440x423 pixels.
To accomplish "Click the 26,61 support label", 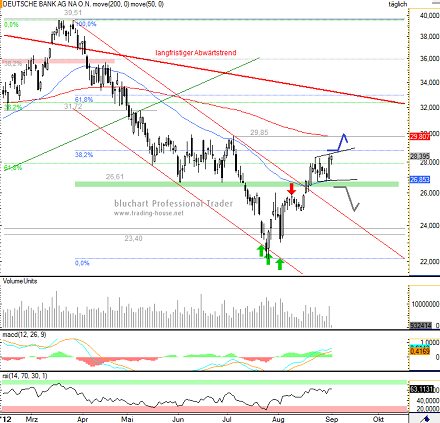I will point(115,177).
